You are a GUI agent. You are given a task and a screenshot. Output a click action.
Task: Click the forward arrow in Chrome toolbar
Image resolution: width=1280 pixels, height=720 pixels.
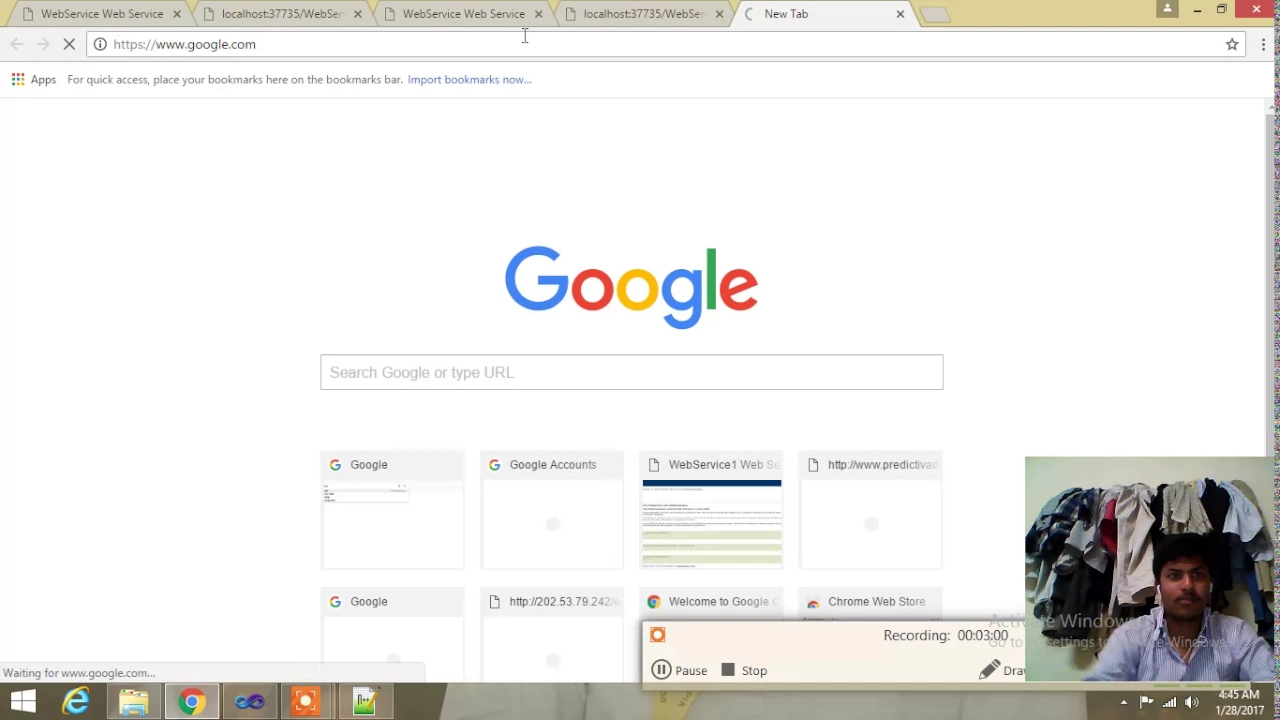(x=43, y=44)
